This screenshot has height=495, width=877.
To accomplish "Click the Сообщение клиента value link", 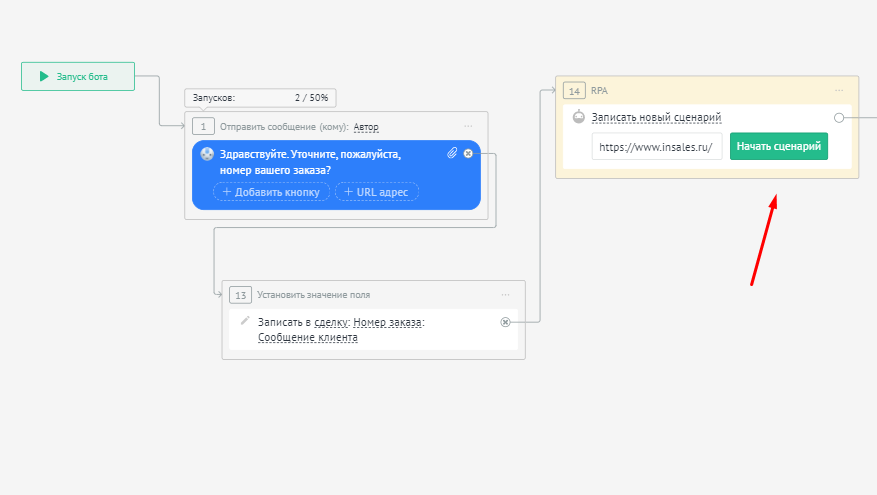I will click(307, 337).
